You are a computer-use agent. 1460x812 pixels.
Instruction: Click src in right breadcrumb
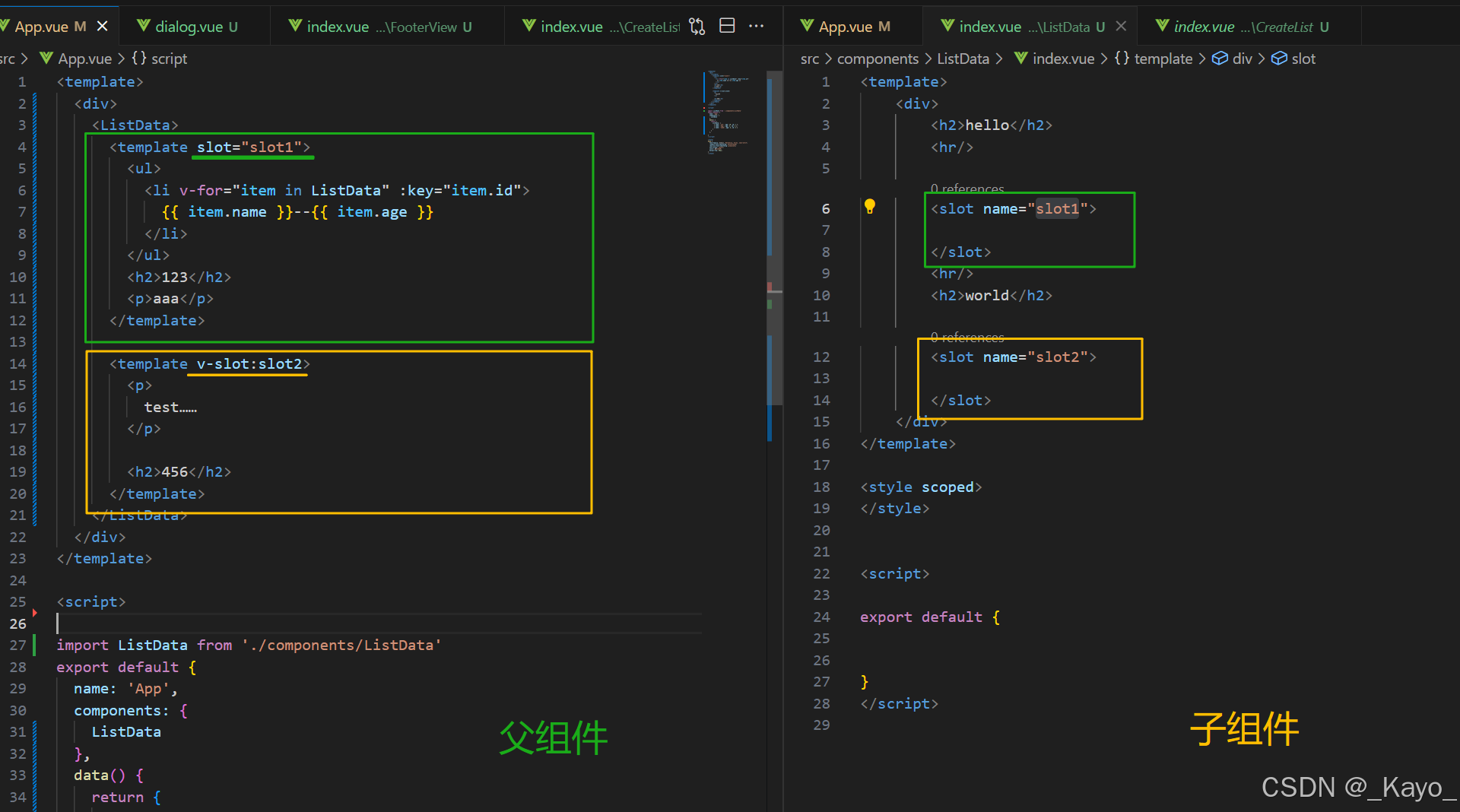[x=810, y=59]
